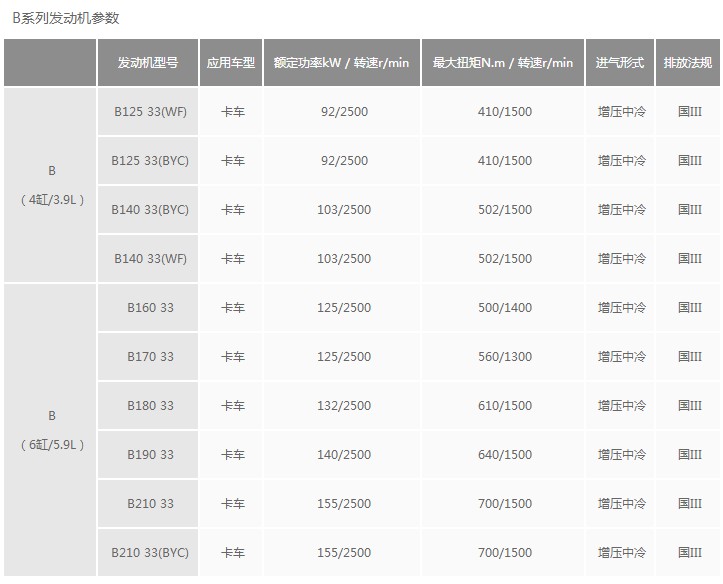This screenshot has height=584, width=723.
Task: Click the B160 33 engine model cell
Action: [x=149, y=307]
